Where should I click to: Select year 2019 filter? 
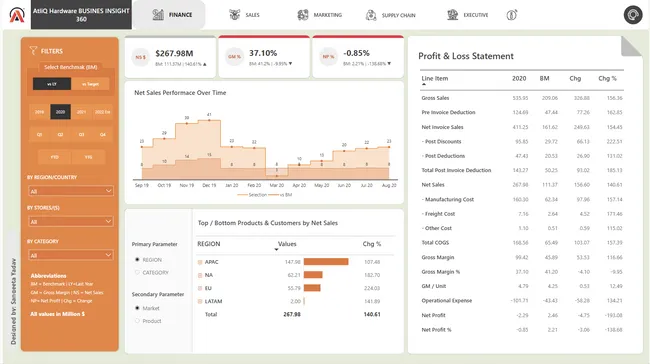click(39, 112)
